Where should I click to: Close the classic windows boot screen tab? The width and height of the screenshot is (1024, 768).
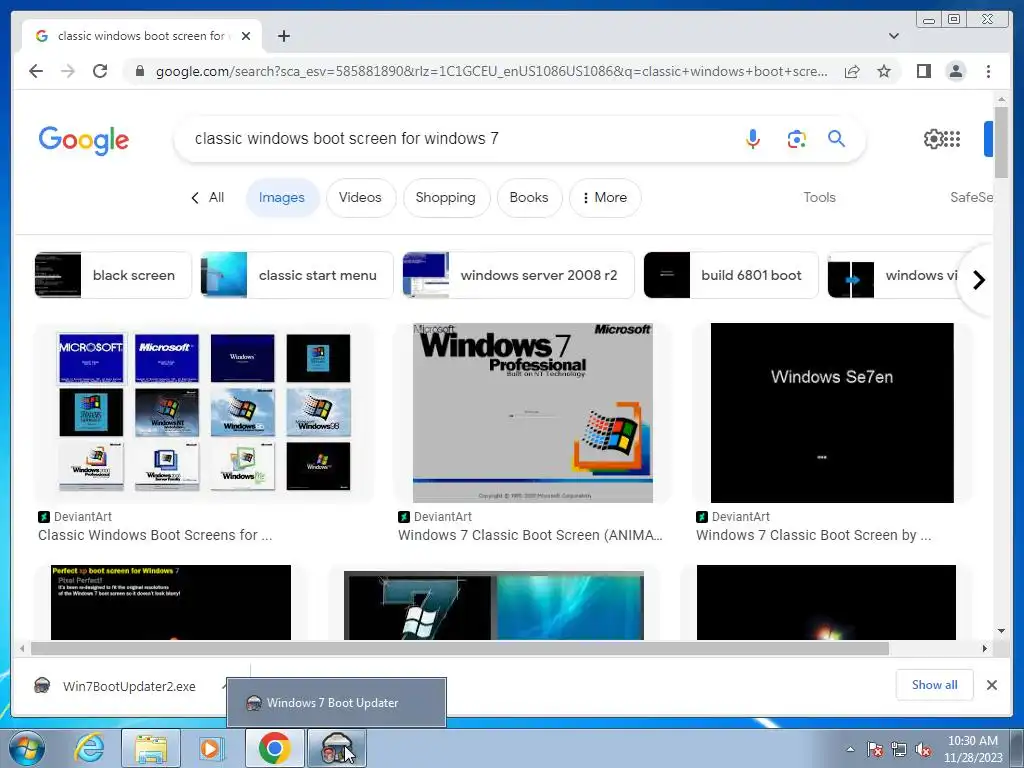point(246,36)
